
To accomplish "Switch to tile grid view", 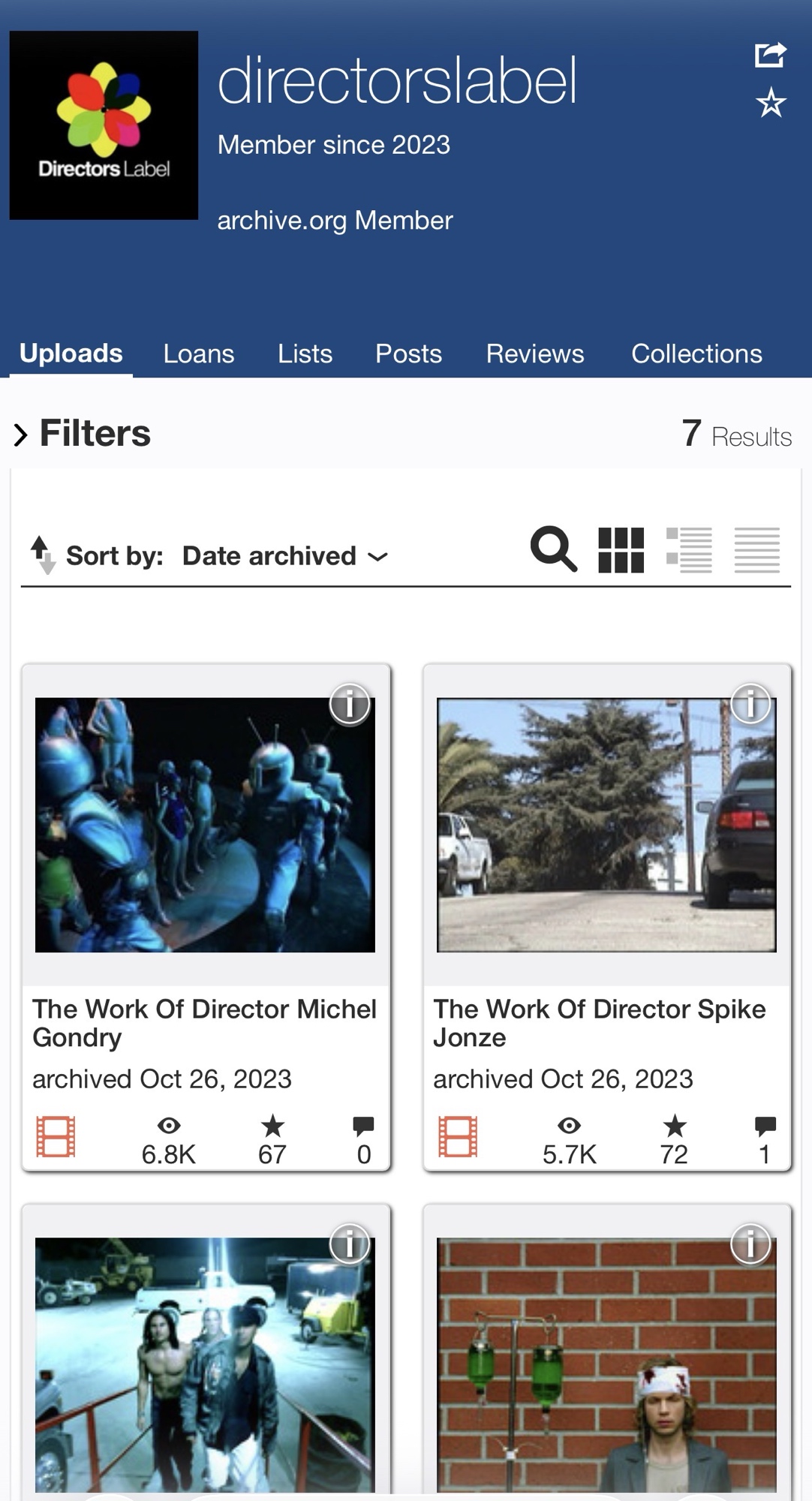I will pos(621,550).
